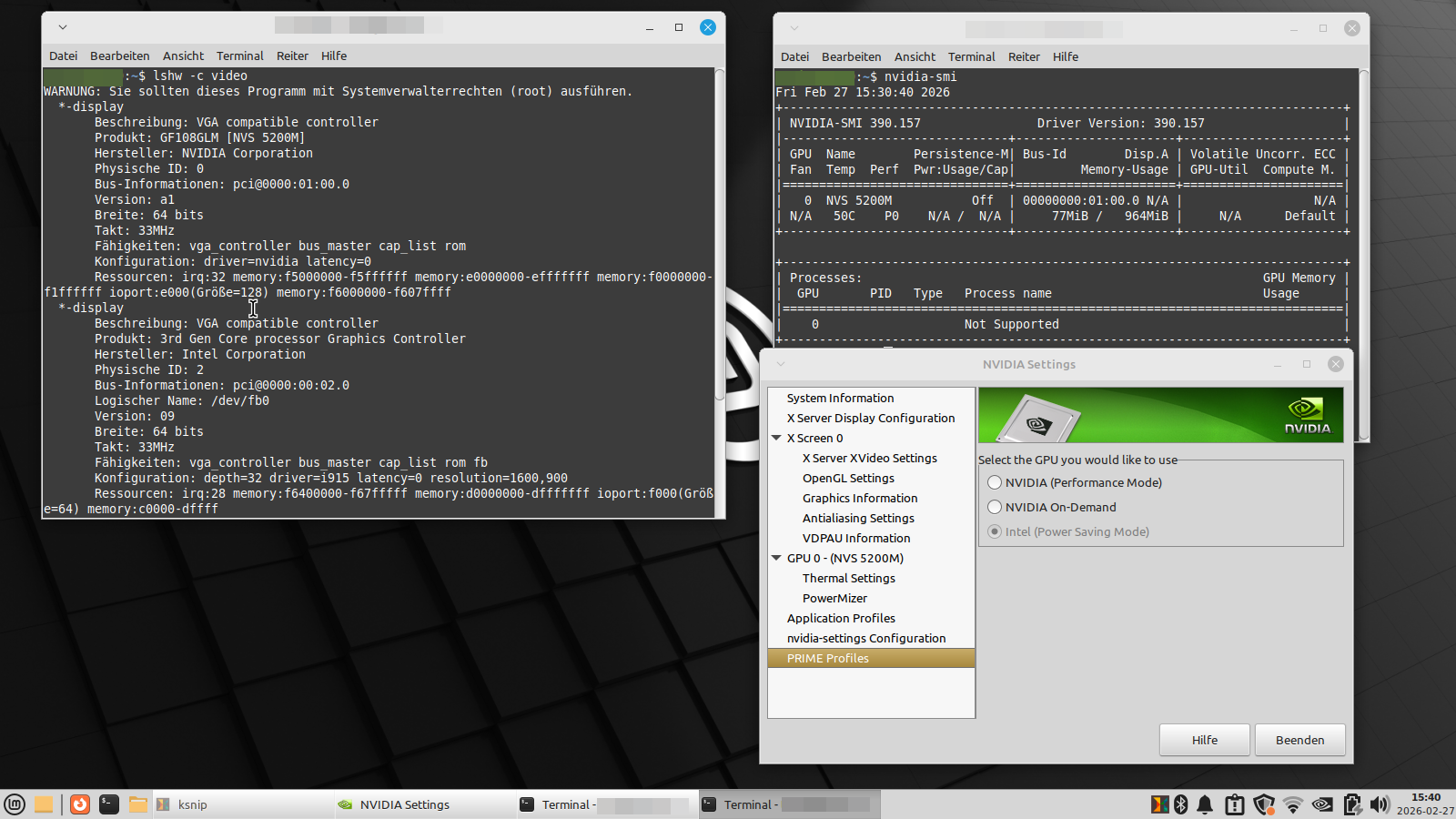This screenshot has width=1456, height=819.
Task: Open the notifications bell icon
Action: pos(1205,804)
